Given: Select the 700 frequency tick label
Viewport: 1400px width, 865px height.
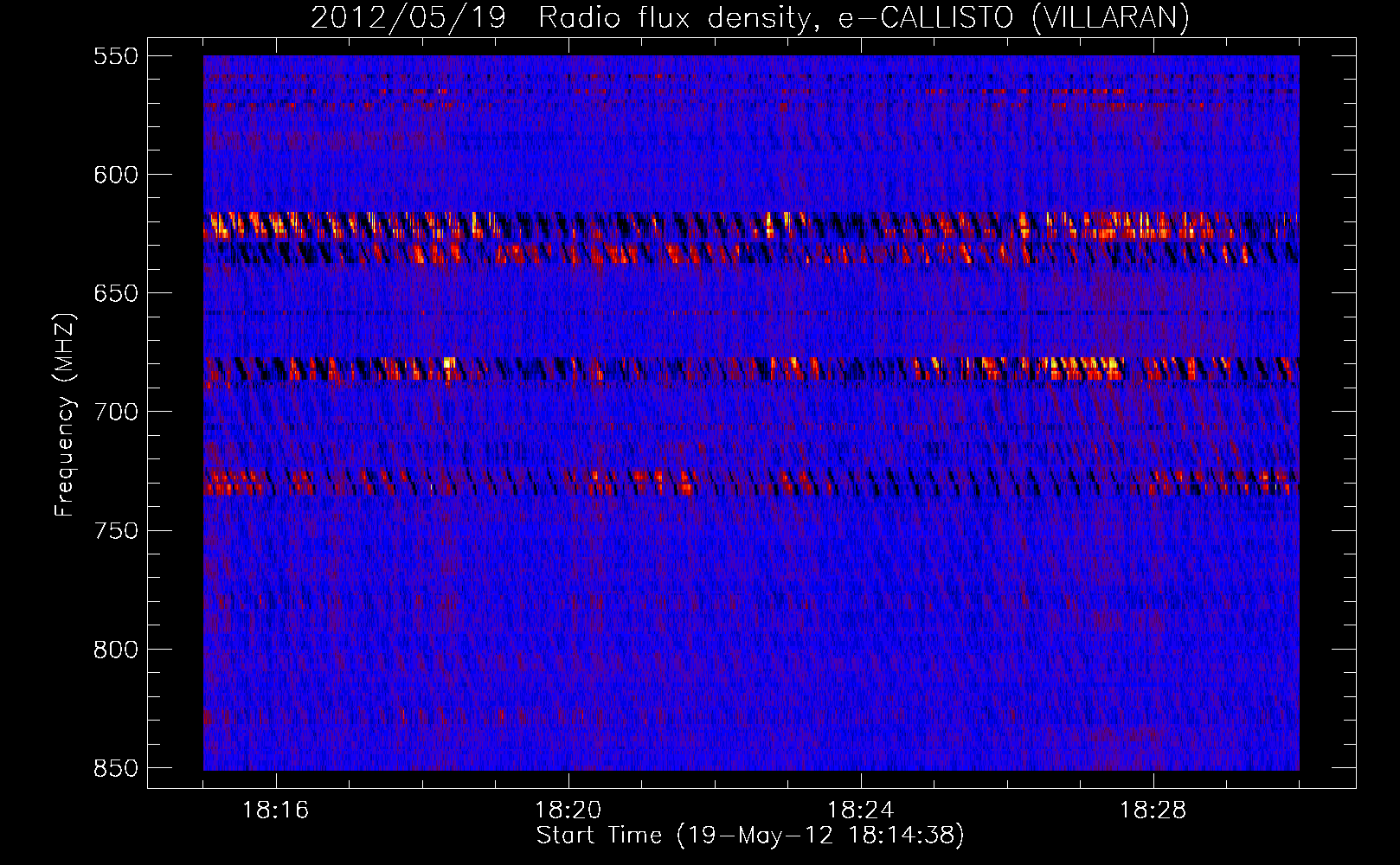Looking at the screenshot, I should [x=116, y=412].
